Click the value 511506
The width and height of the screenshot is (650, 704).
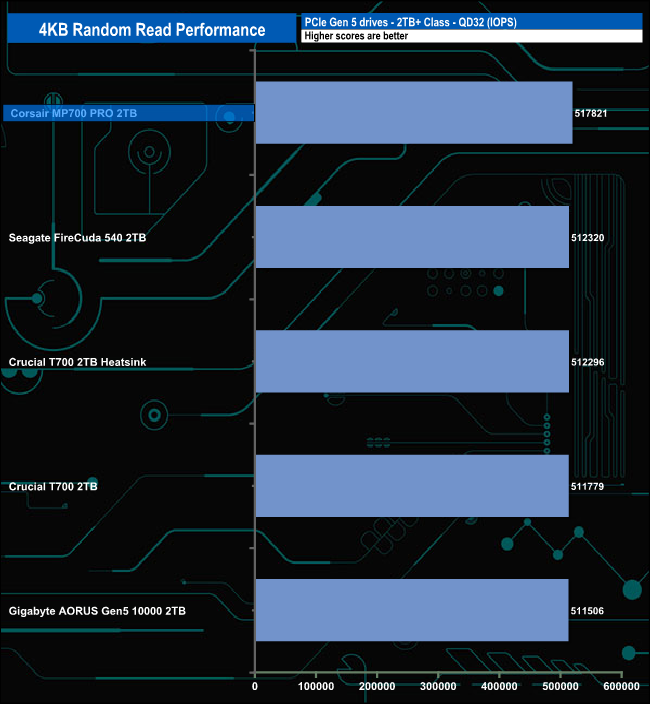coord(587,611)
